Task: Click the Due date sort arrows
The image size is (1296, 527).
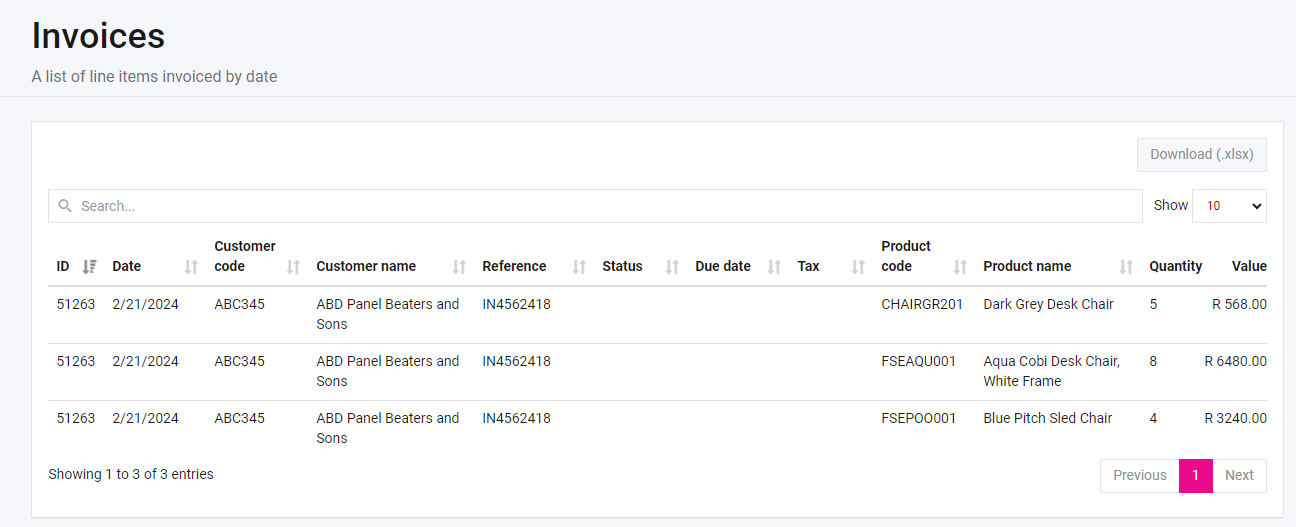Action: [775, 267]
